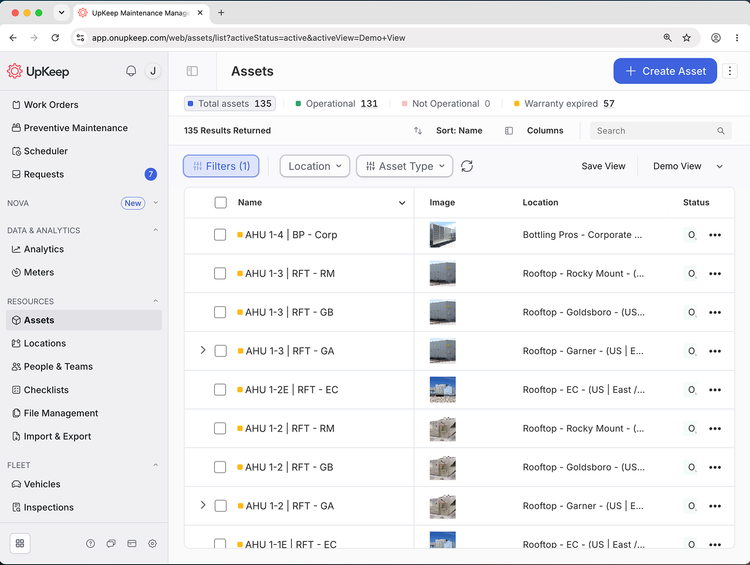Viewport: 750px width, 565px height.
Task: Click the sort direction arrows icon
Action: tap(418, 131)
